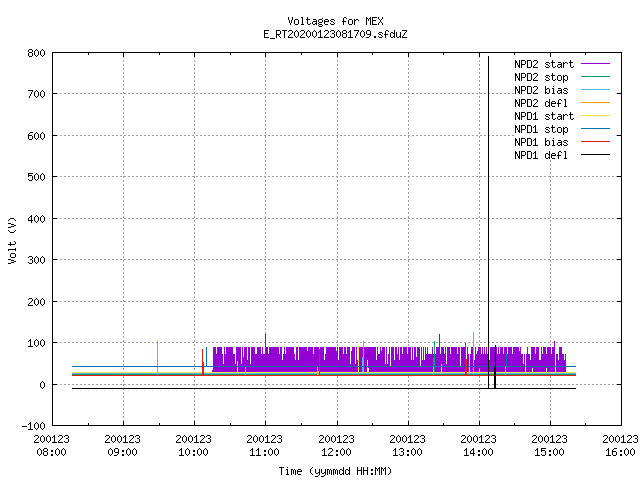The image size is (640, 480).
Task: Click the 'NPD2 stop' legend label
Action: [541, 77]
